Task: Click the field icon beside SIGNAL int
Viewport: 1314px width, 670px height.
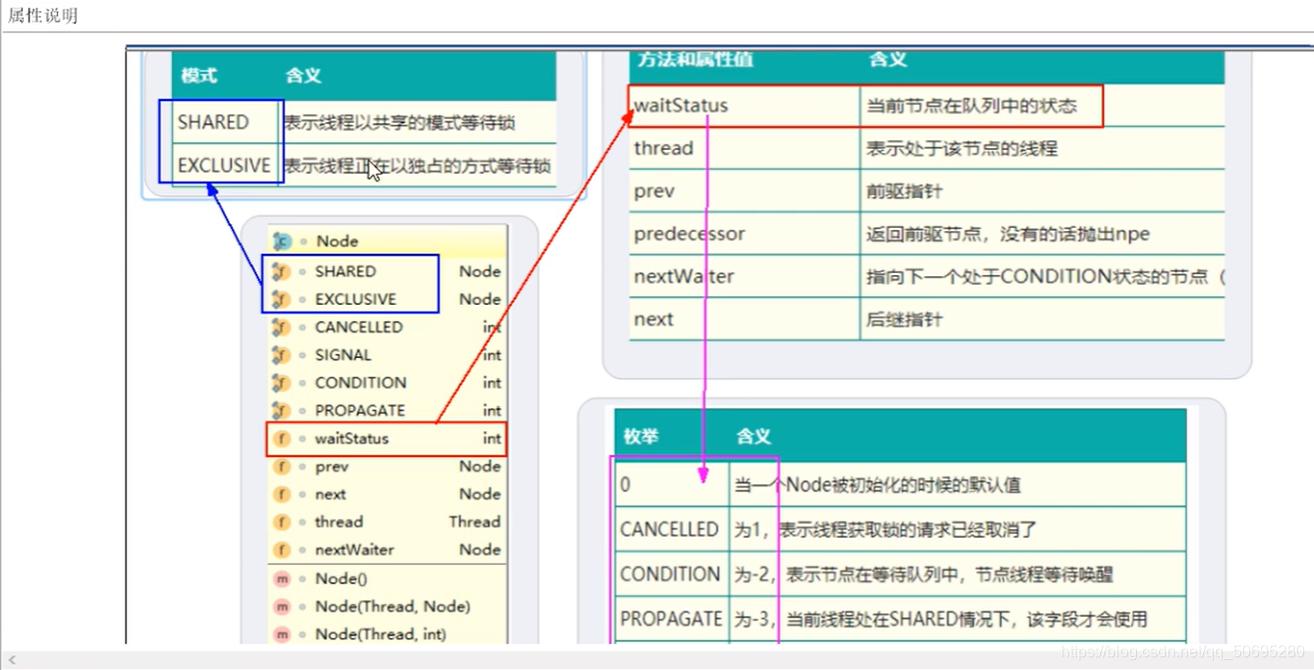Action: coord(281,355)
